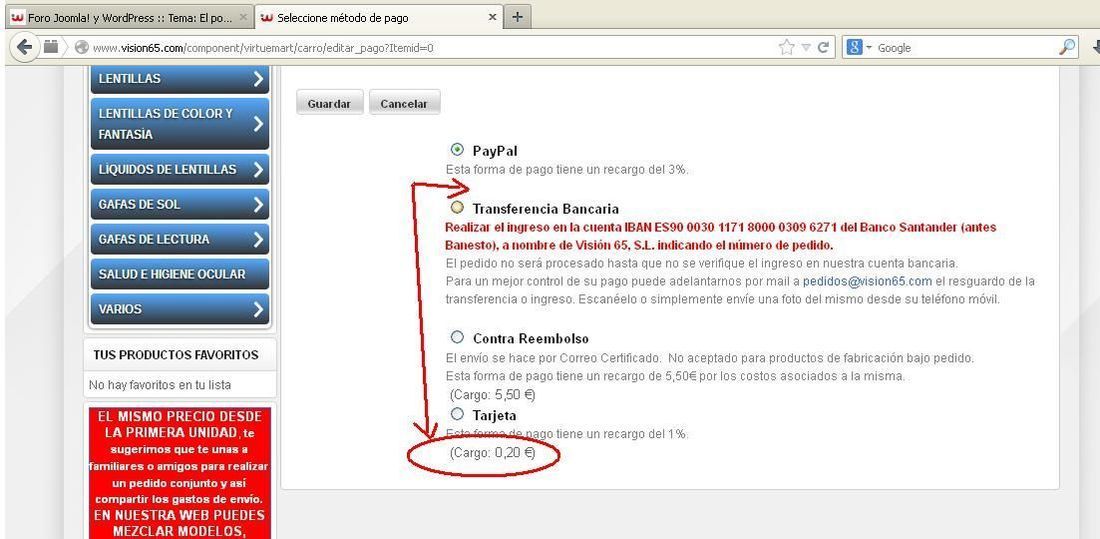Open the LÍQUIDOS DE LENTILLAS category
This screenshot has height=539, width=1100.
(x=180, y=169)
